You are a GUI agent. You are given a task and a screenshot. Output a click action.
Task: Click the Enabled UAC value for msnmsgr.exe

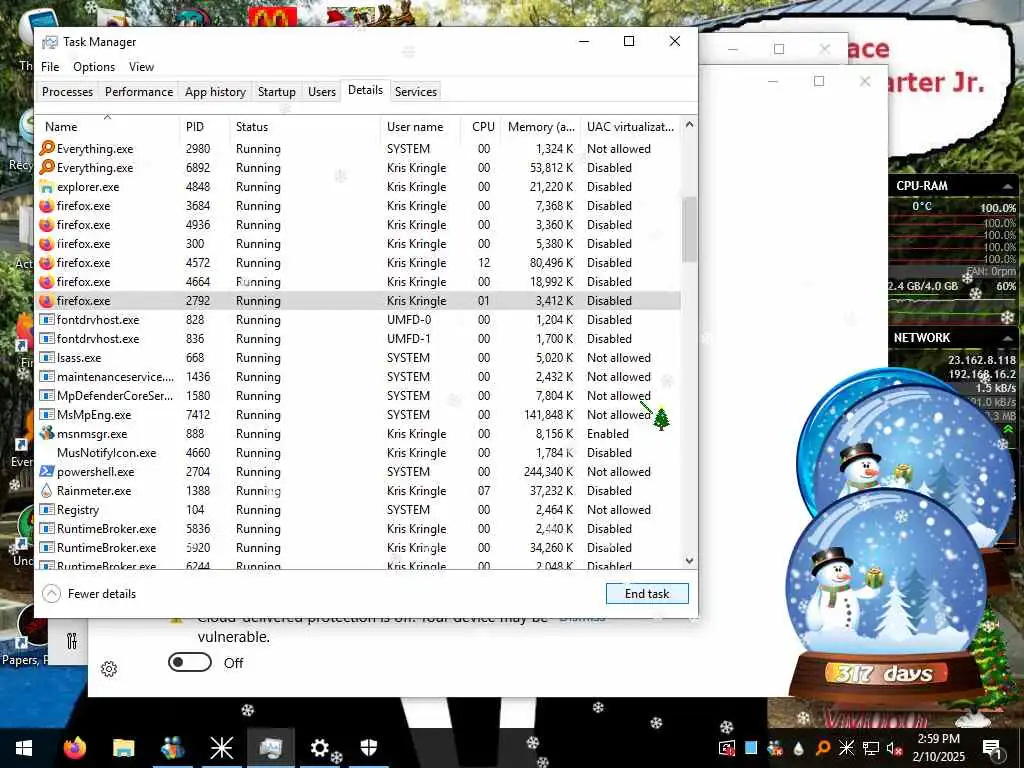(608, 434)
